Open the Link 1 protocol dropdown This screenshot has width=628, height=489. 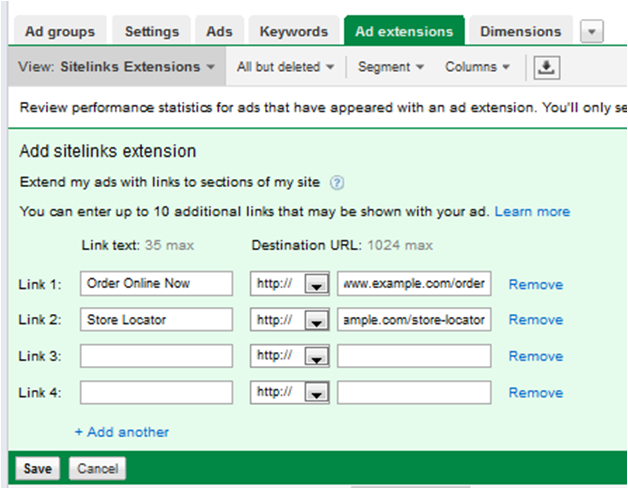point(316,285)
